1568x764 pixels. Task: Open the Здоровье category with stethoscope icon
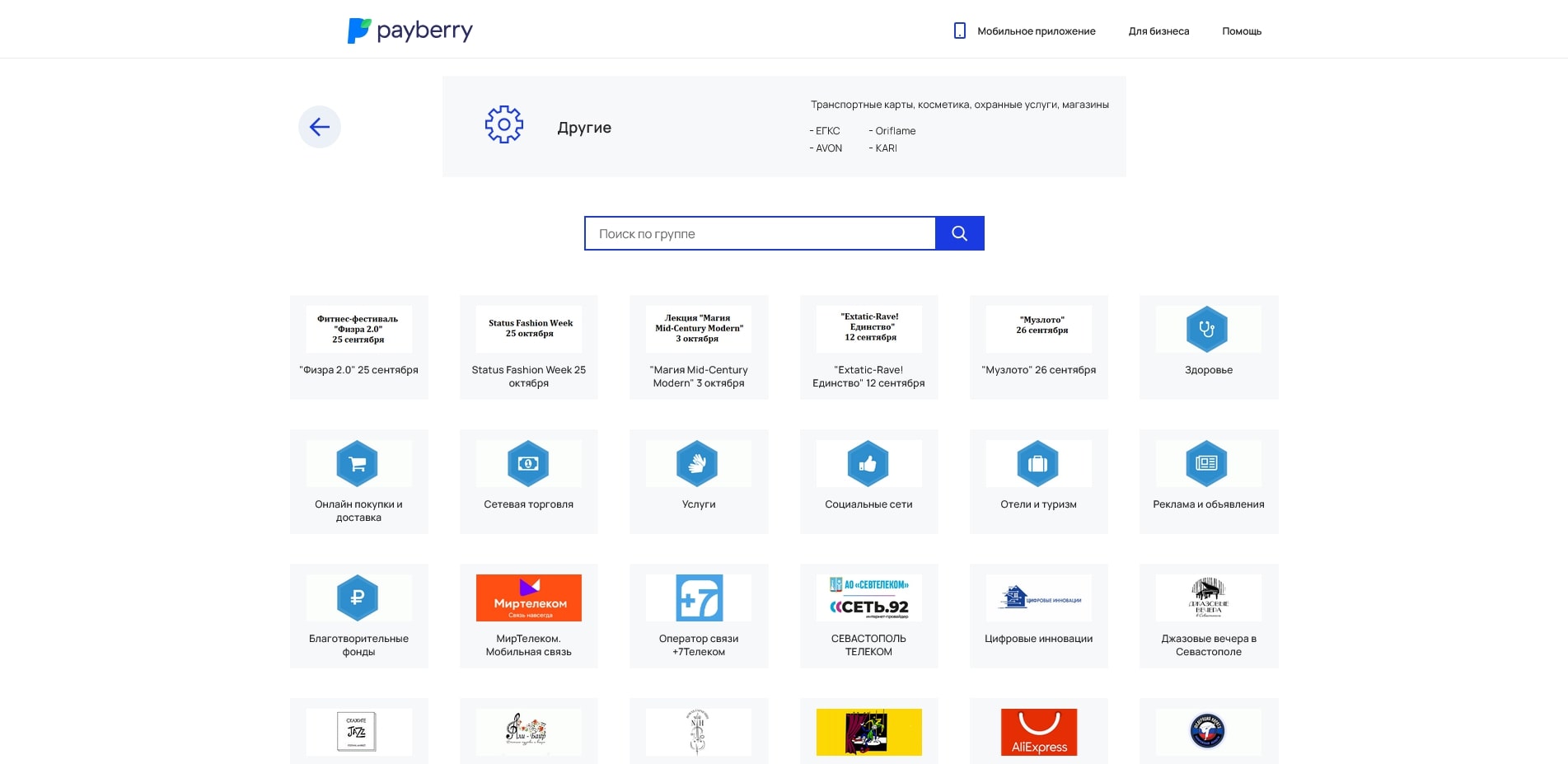(1207, 328)
